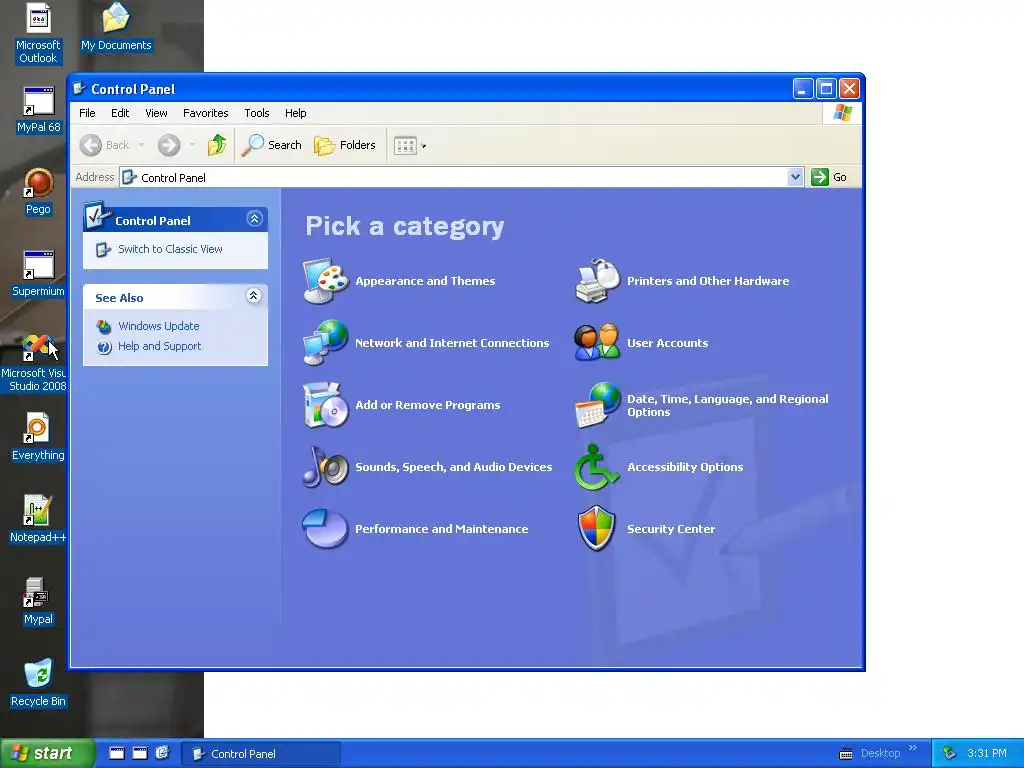This screenshot has width=1024, height=768.
Task: Click the Control Panel title bar icon
Action: point(80,88)
